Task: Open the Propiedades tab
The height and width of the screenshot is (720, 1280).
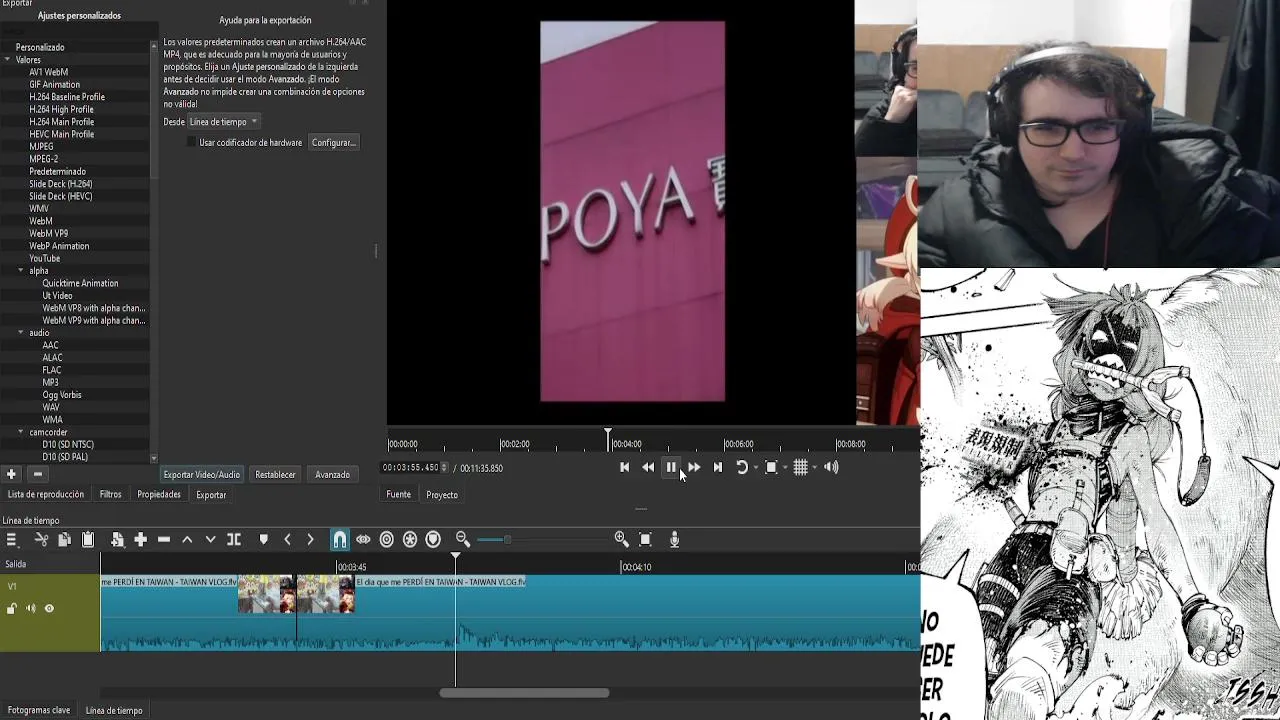Action: (159, 495)
